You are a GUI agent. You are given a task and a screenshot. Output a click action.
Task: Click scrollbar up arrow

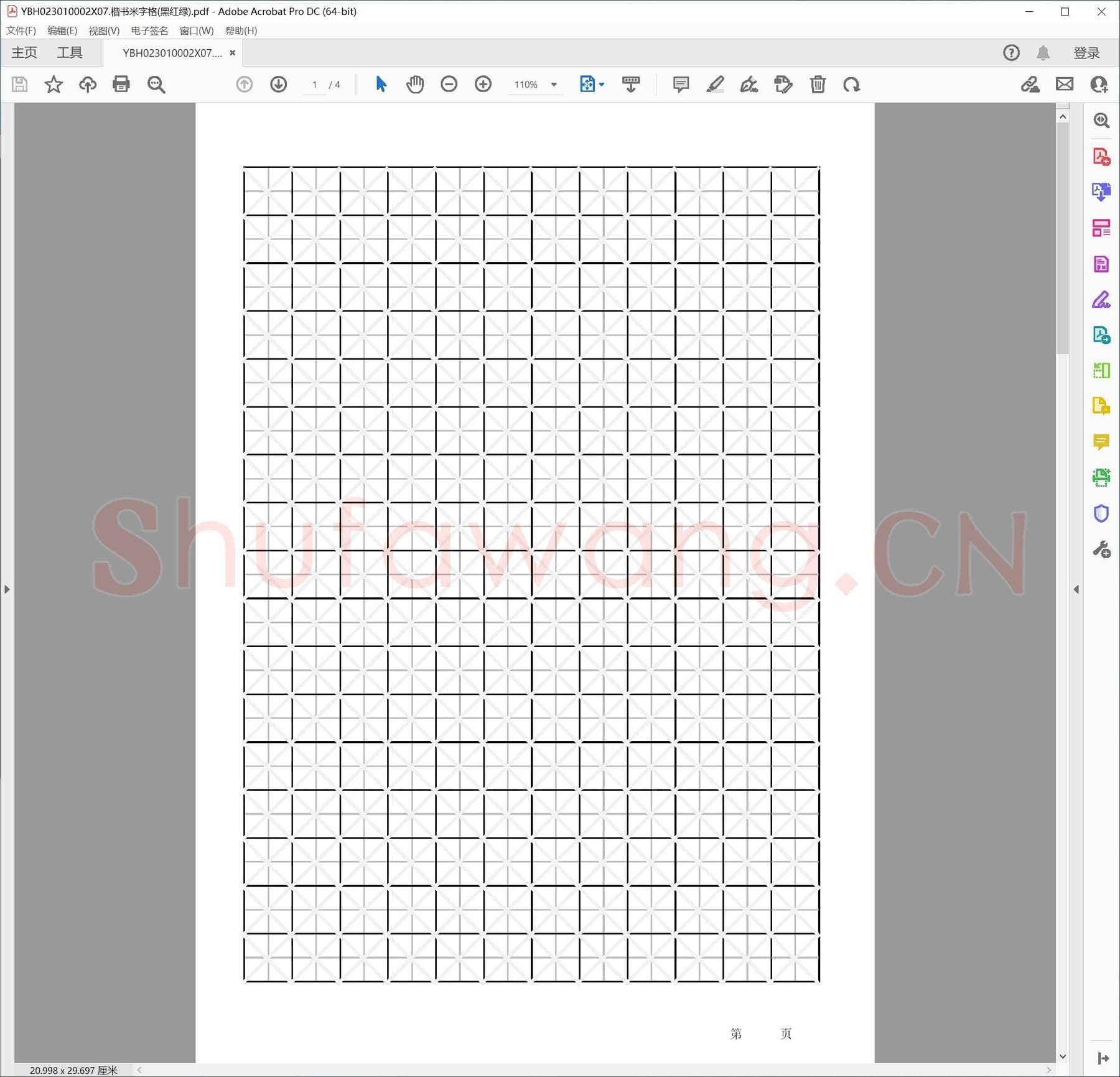tap(1063, 116)
